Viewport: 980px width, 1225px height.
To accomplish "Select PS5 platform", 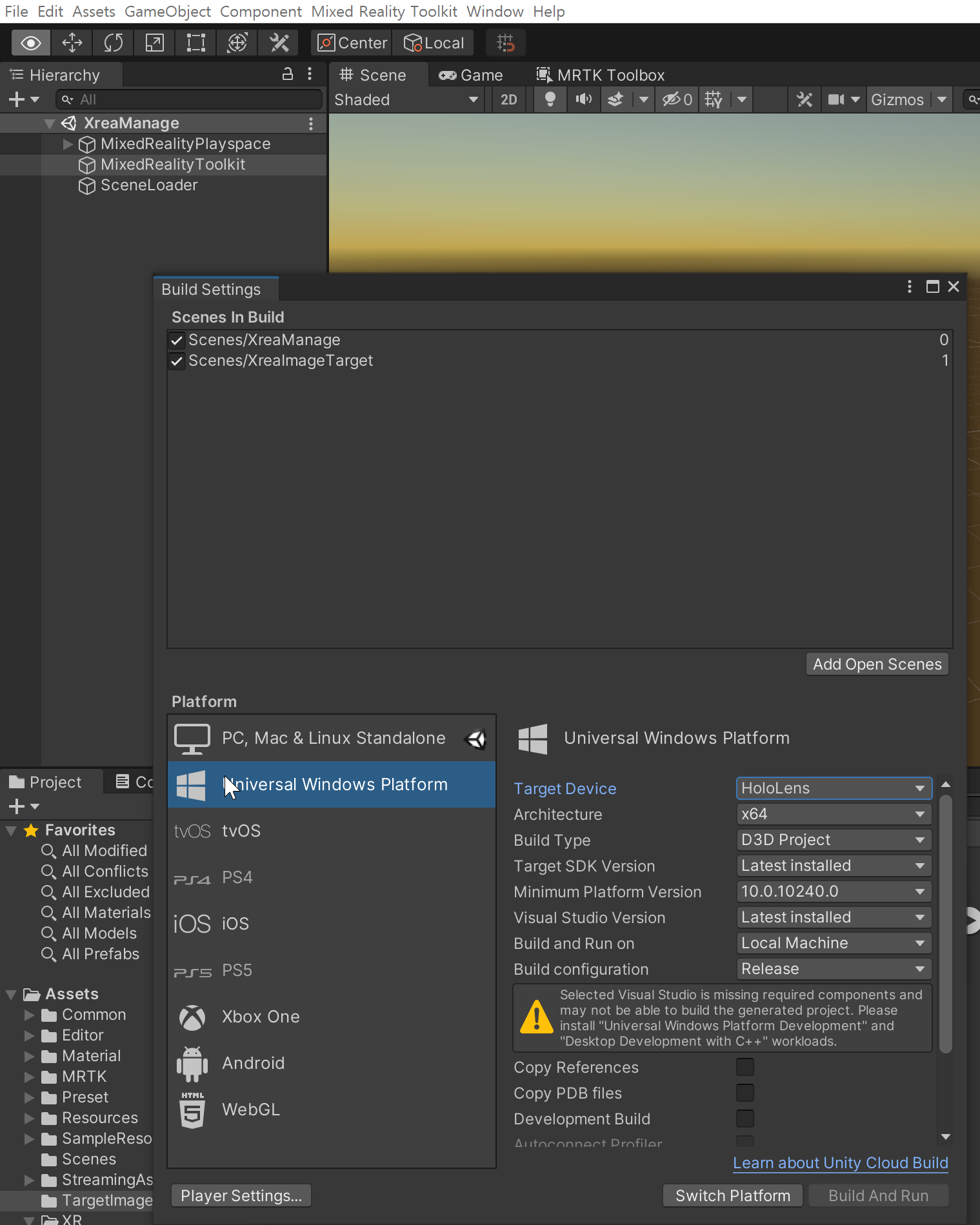I will click(332, 970).
